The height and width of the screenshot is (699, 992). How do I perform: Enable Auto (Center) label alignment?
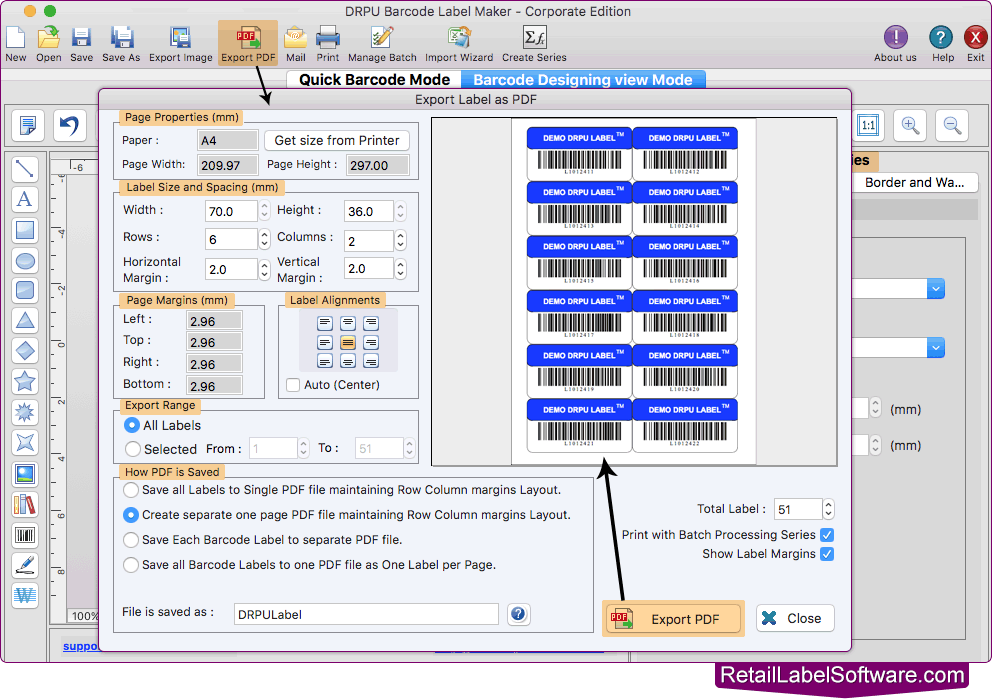293,384
